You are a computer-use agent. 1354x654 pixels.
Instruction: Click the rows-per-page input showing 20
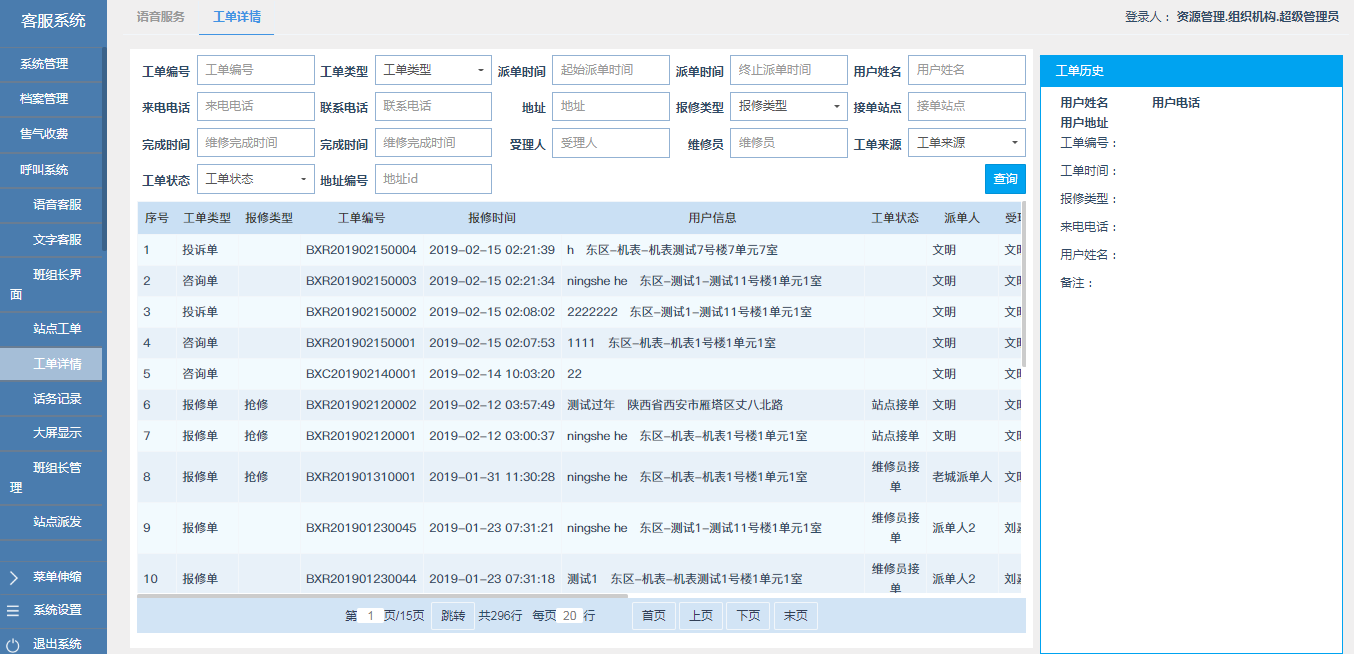coord(569,616)
